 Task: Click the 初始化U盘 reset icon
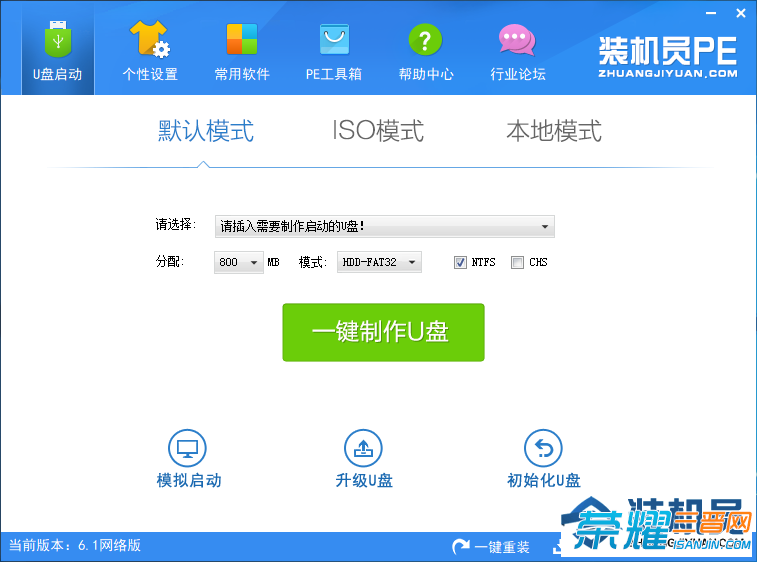[543, 448]
